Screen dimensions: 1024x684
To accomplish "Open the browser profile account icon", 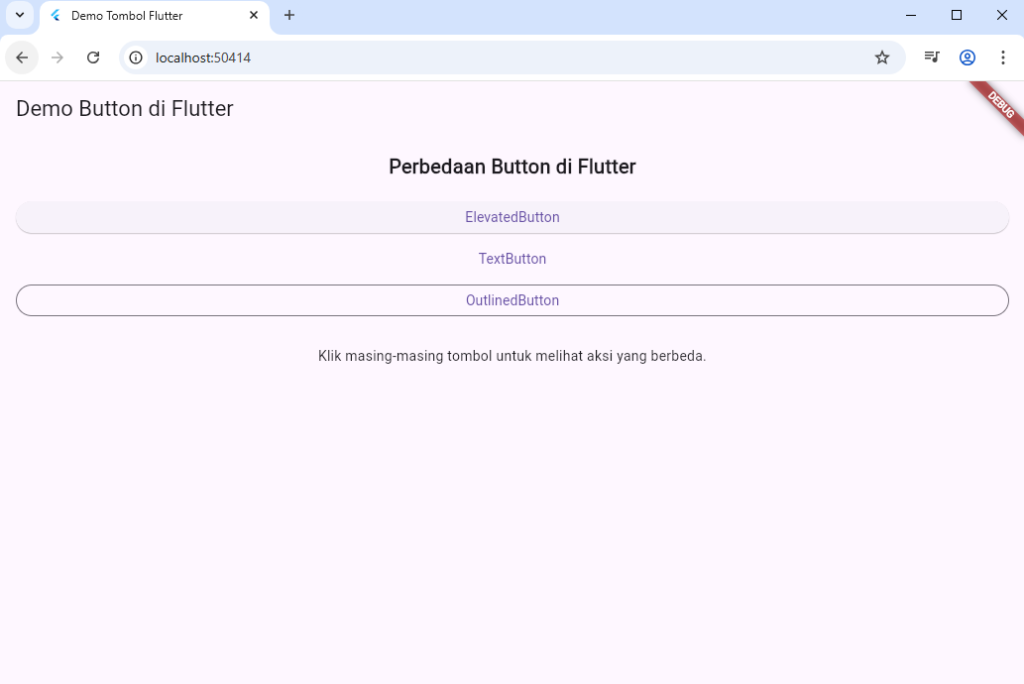I will pos(967,57).
